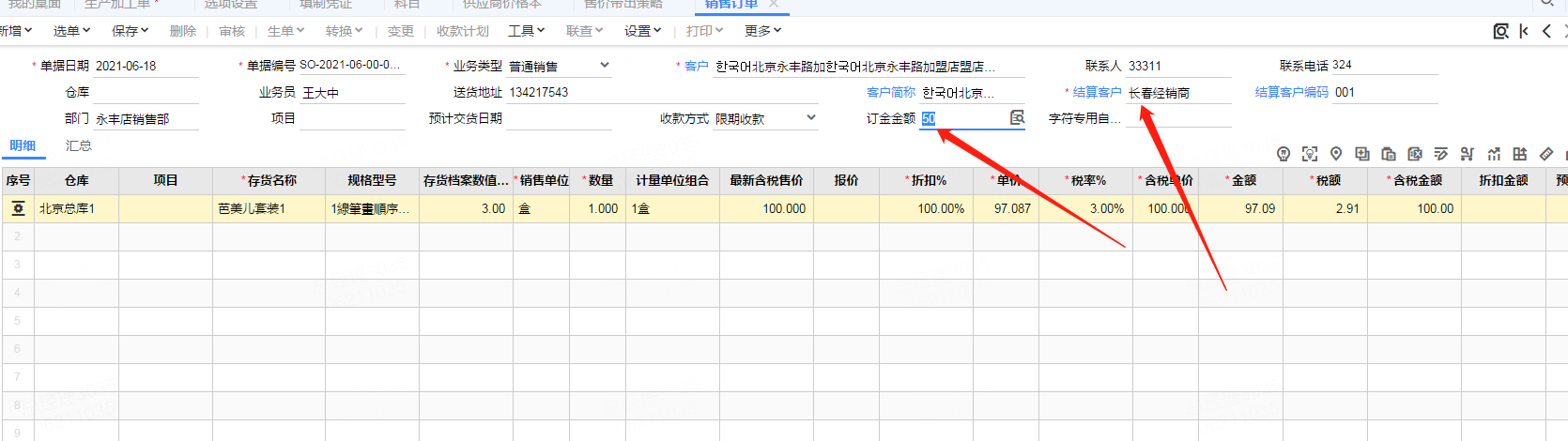Click the 客户简称 link label
The width and height of the screenshot is (1568, 441).
[891, 92]
